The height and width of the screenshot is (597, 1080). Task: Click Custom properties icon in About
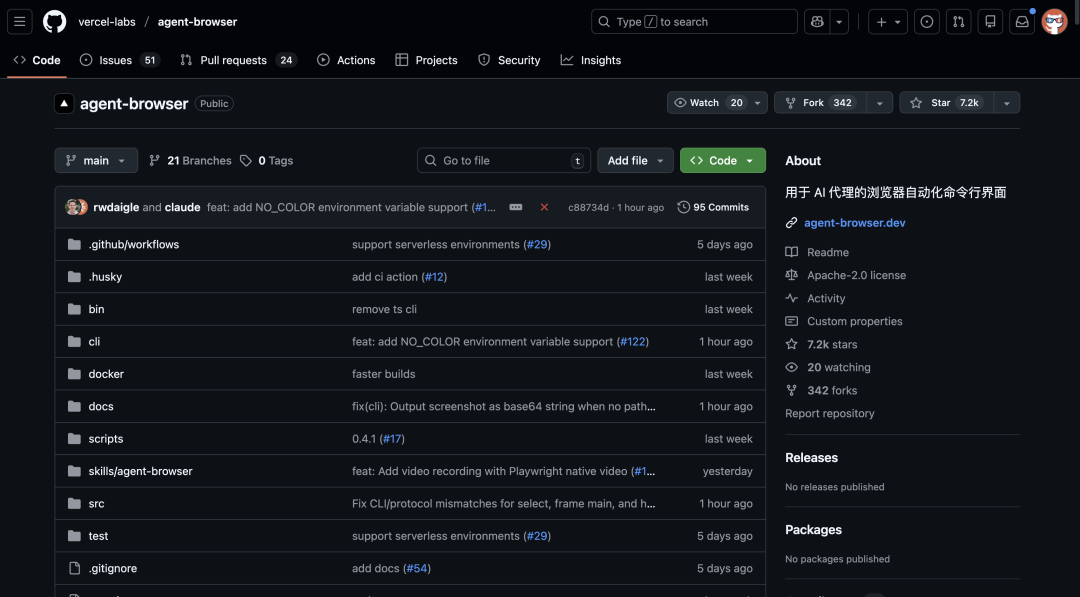[x=791, y=321]
